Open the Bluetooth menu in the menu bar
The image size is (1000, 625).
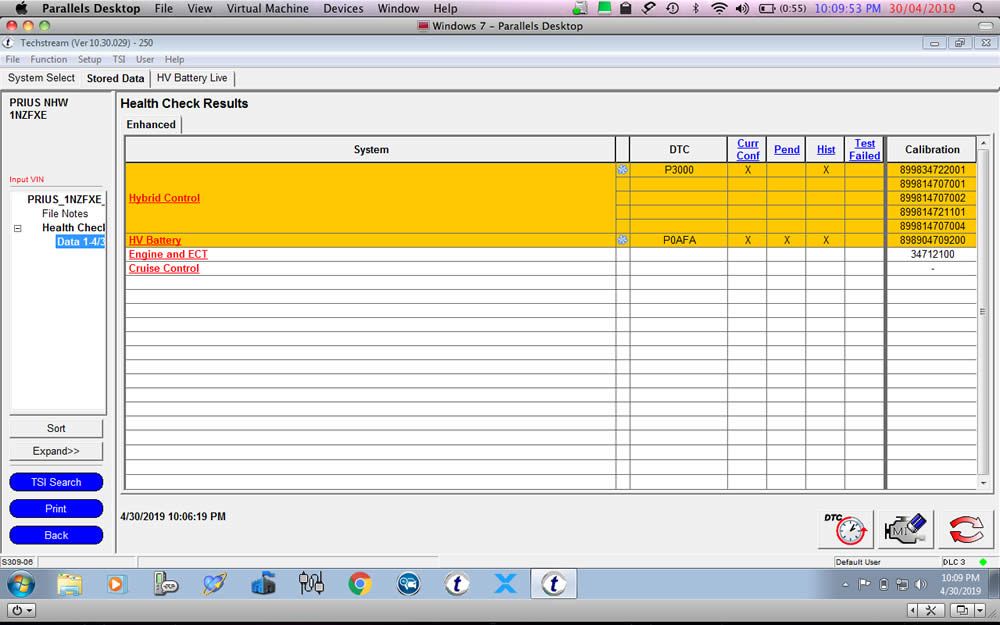(696, 8)
